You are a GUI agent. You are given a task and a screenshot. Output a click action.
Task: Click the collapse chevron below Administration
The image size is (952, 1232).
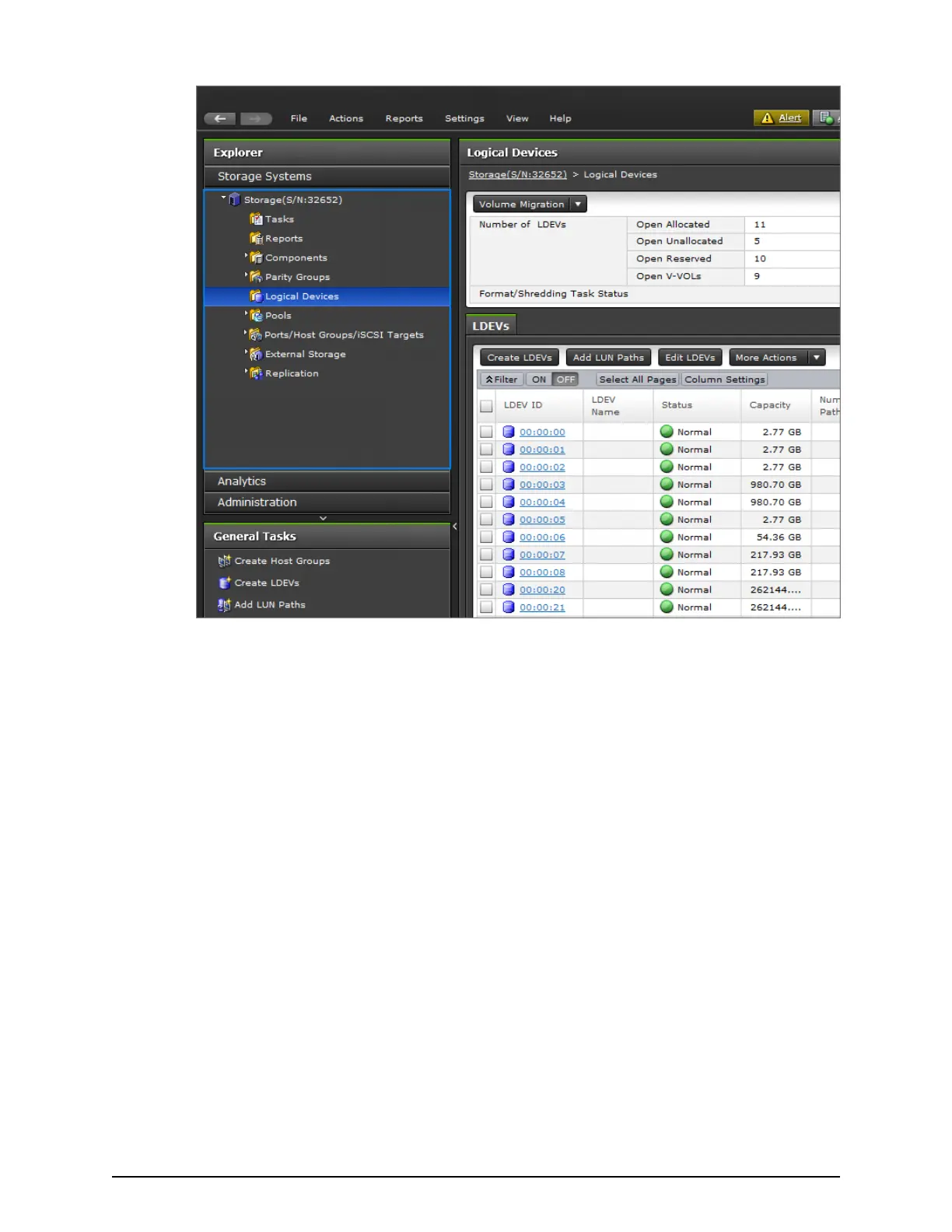[324, 518]
